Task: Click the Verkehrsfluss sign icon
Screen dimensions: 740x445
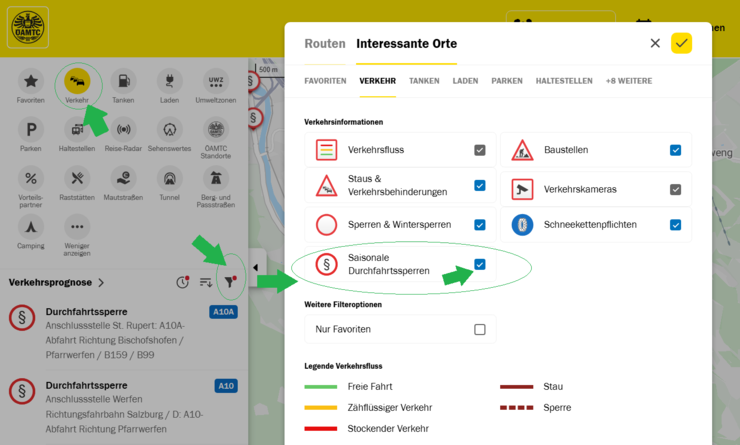Action: (326, 150)
